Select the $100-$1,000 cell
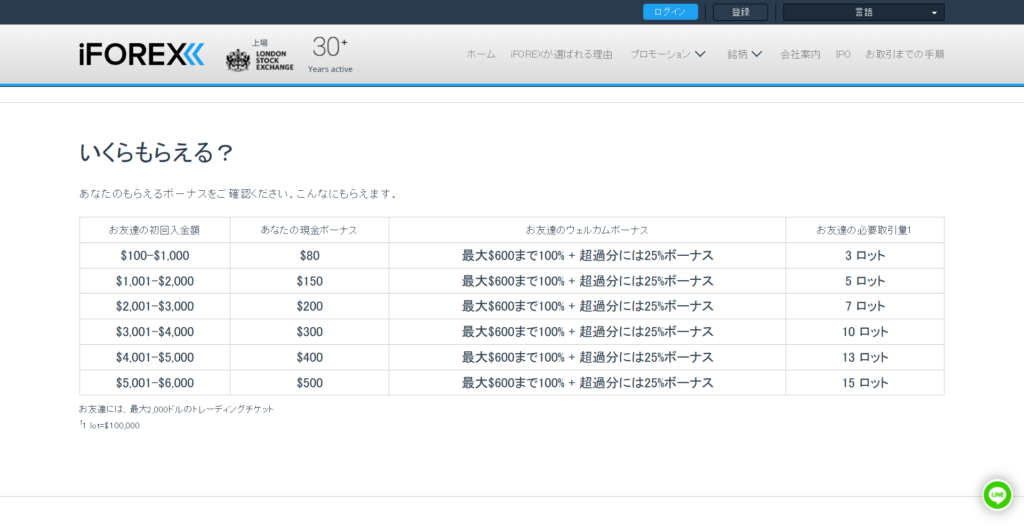1024x527 pixels. 155,255
